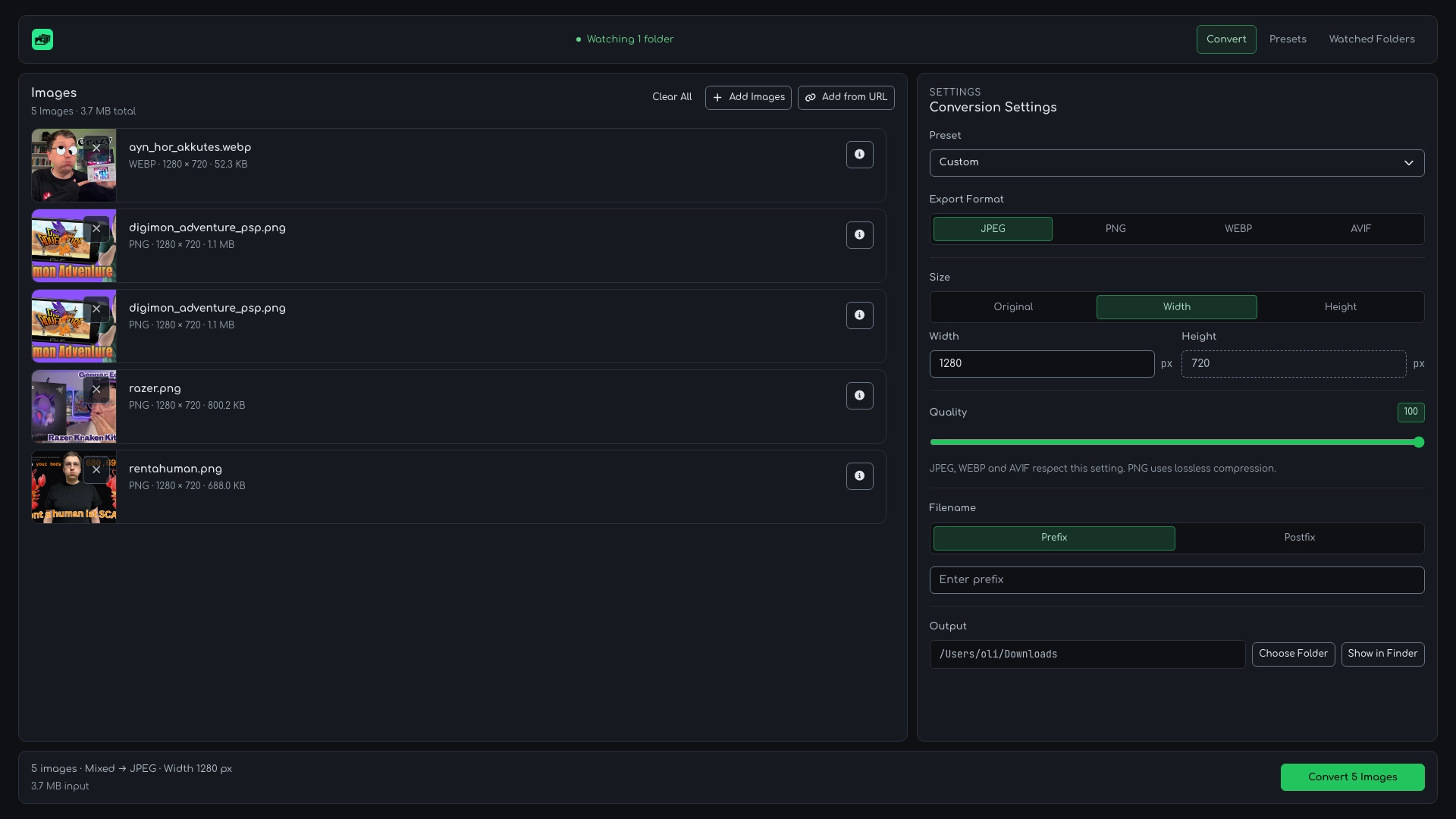Screen dimensions: 1456x819
Task: Click the ayn_hor_akkutes.webp thumbnail
Action: [x=74, y=165]
